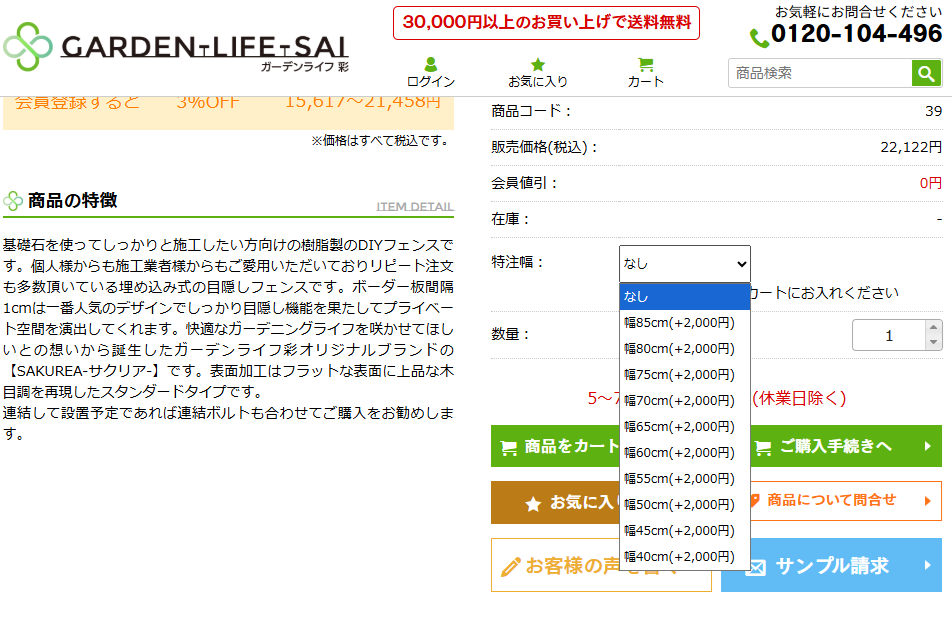Click the green magnifier search icon
The image size is (952, 632).
coord(926,74)
